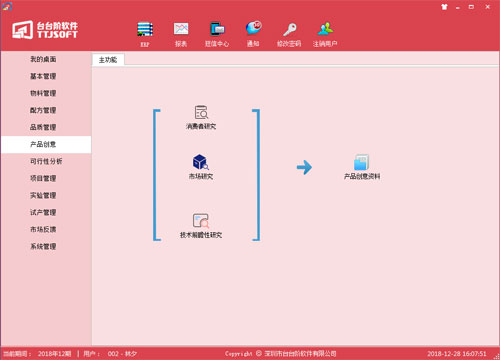Click user 002 - 林夕 in status bar

click(122, 354)
